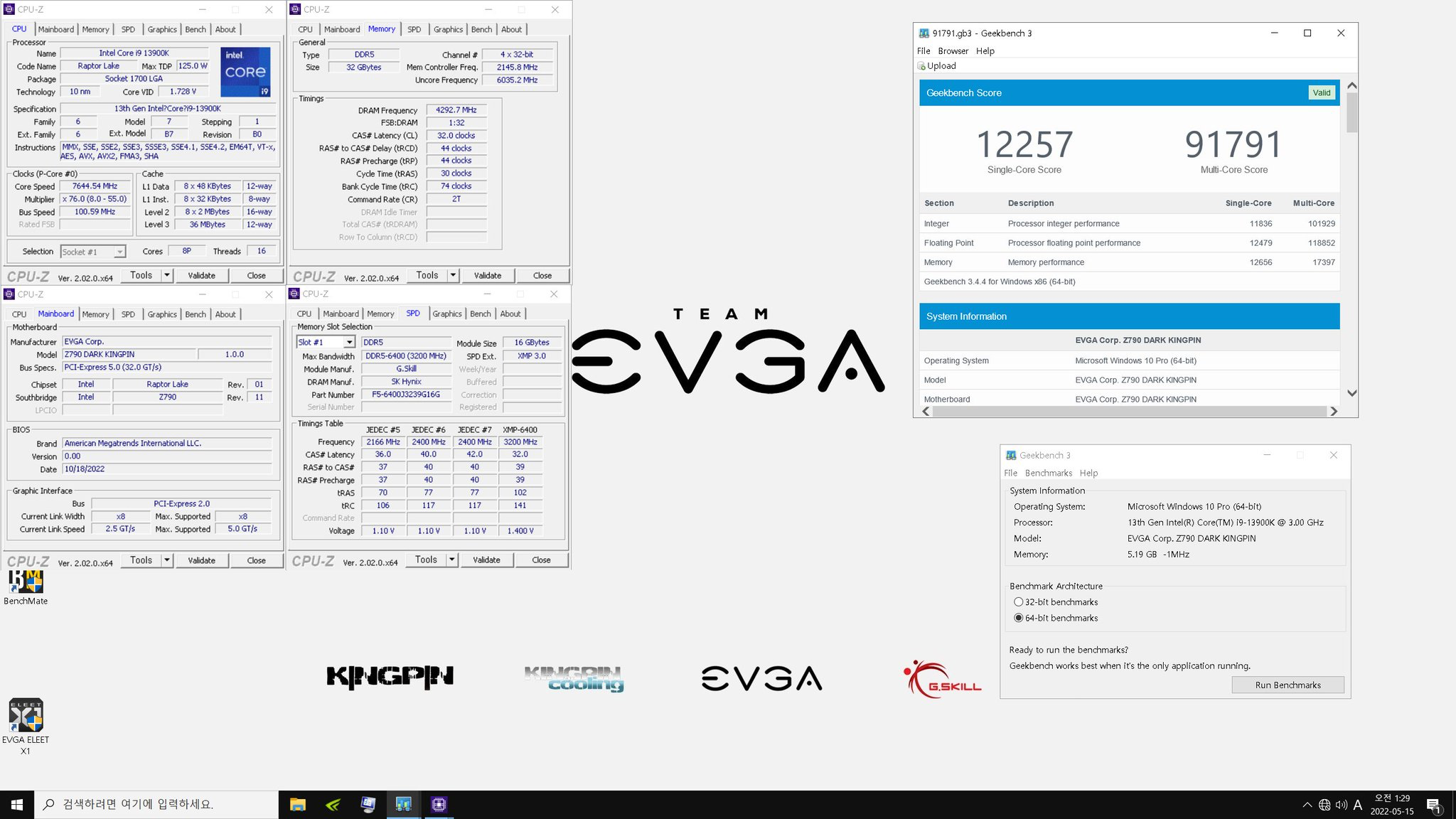The height and width of the screenshot is (819, 1456).
Task: Click the Part Number F5-6400J3239G16G field
Action: point(406,395)
